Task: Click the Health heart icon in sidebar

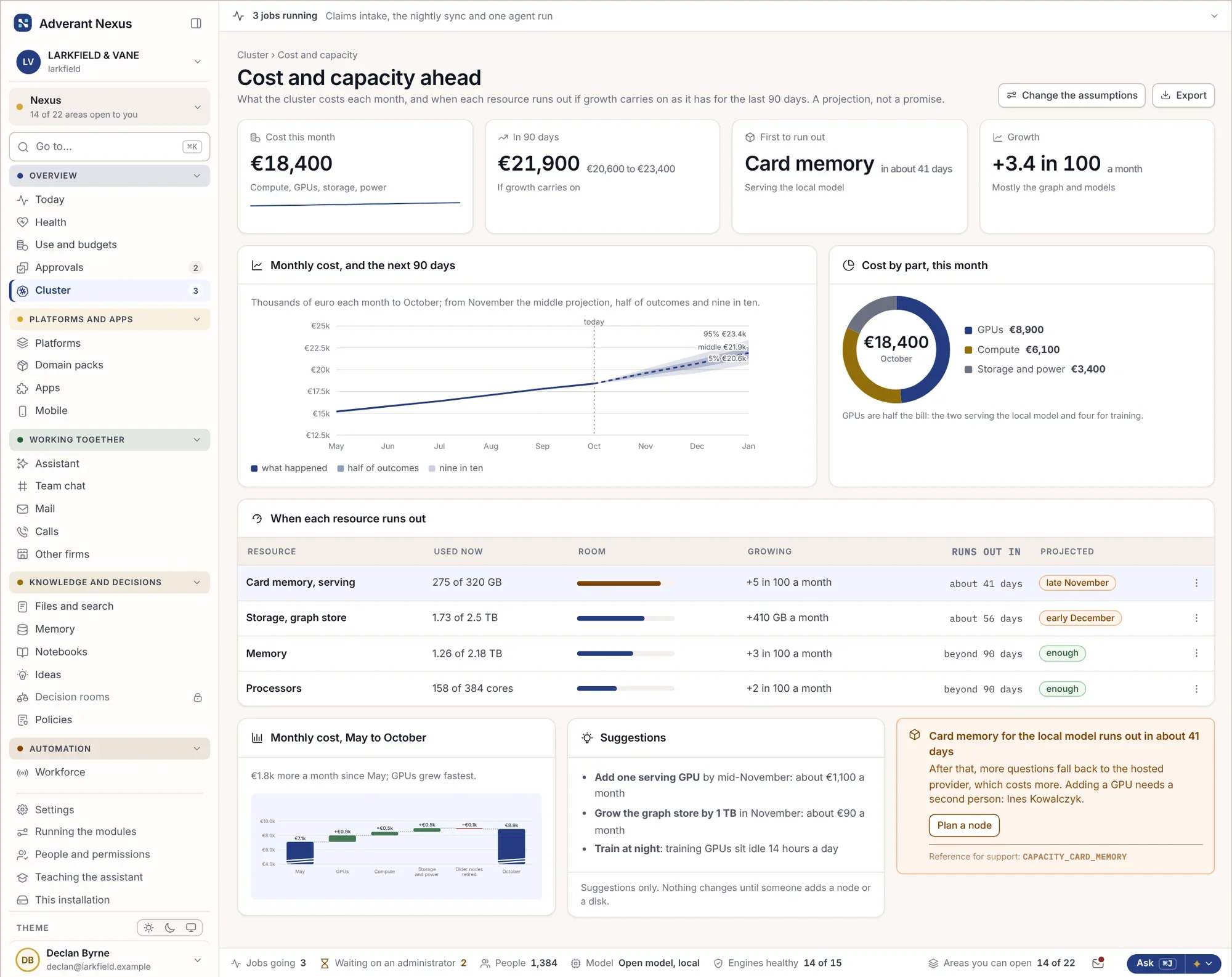Action: 23,222
